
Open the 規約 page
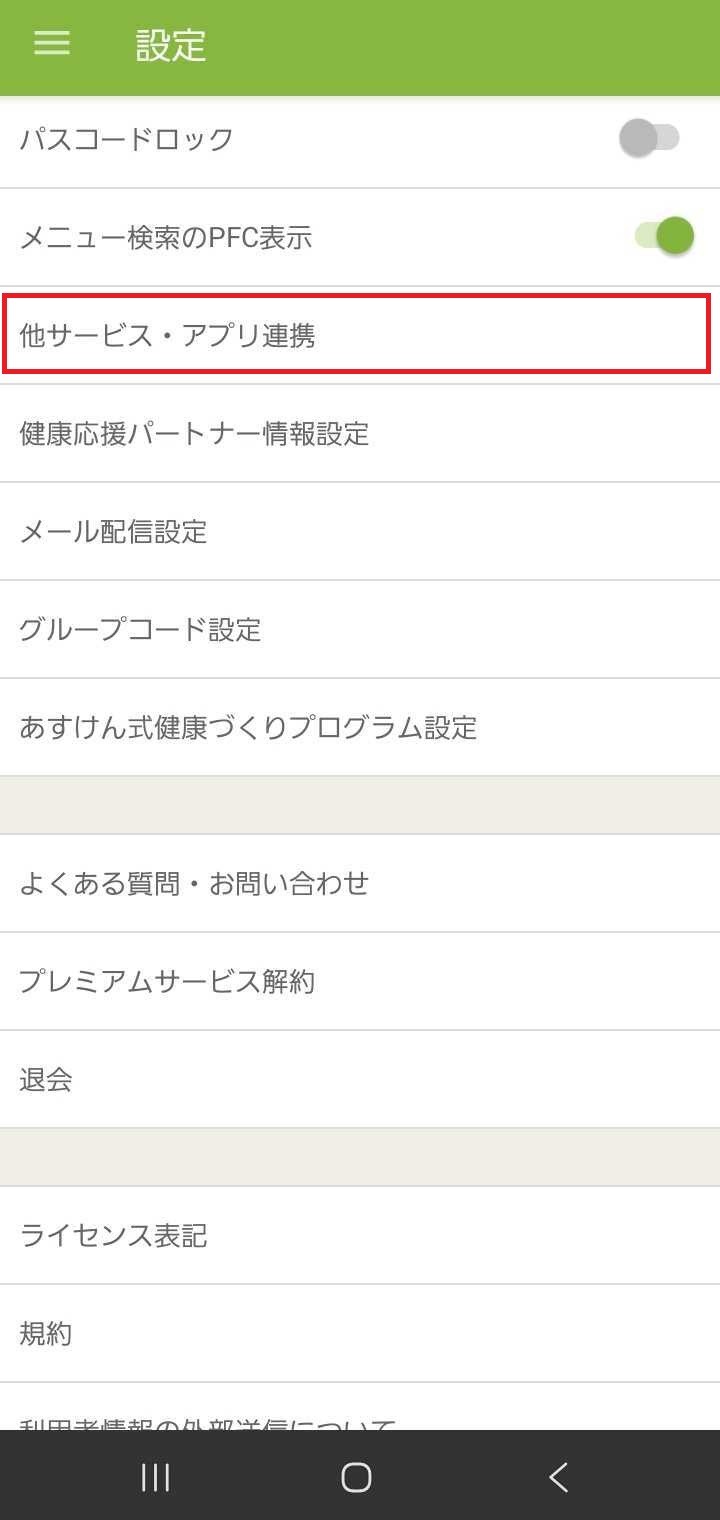(x=360, y=1333)
